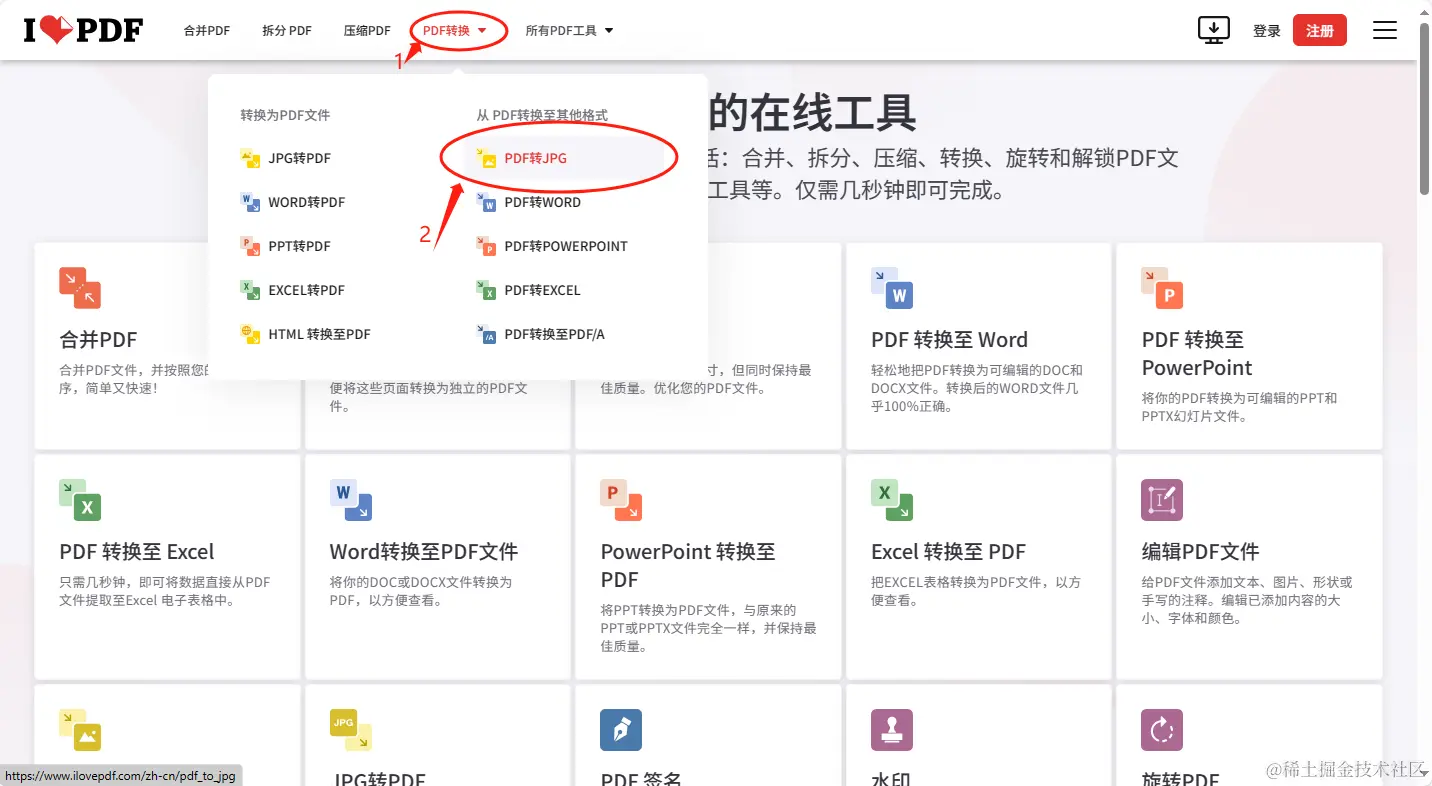Select PDF转换至PDF/A from the dropdown

554,334
